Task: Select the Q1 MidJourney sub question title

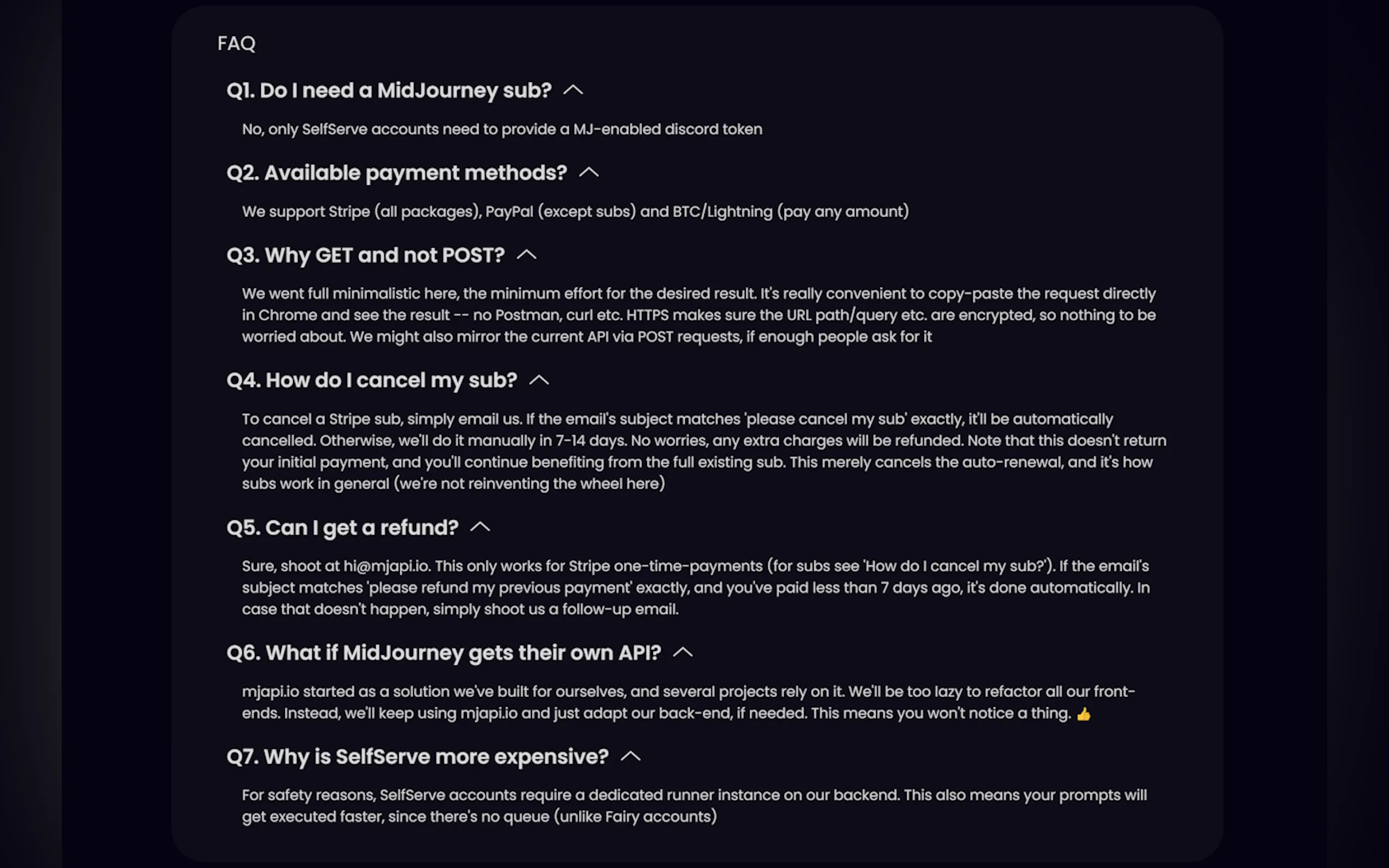Action: point(389,91)
